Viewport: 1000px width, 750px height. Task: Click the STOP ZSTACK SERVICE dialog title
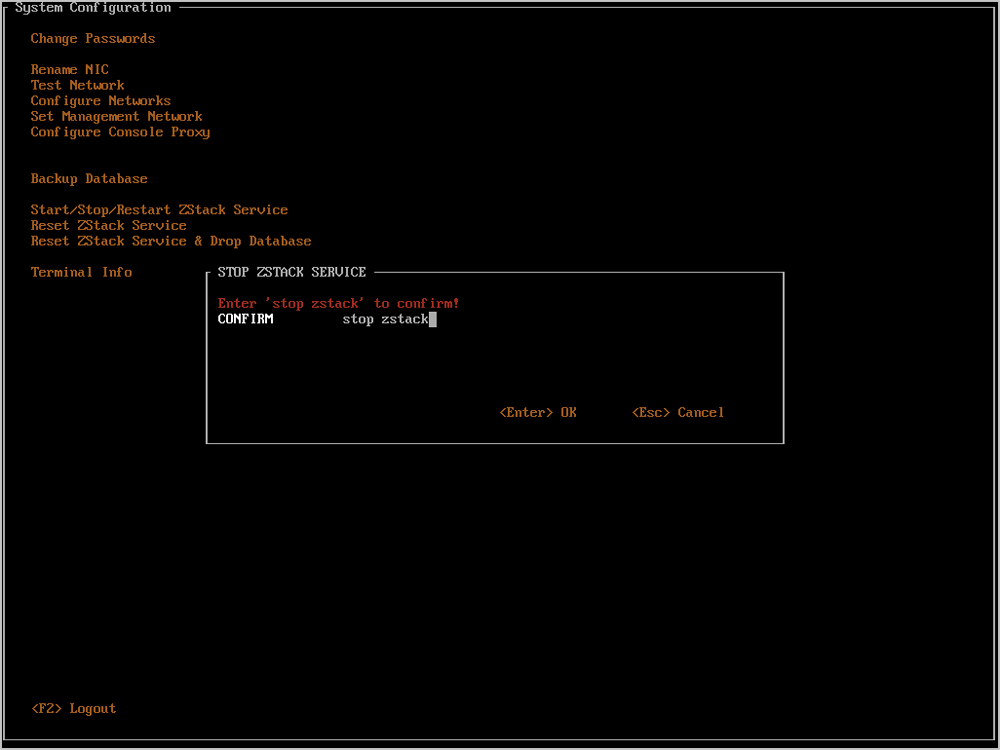[x=292, y=272]
